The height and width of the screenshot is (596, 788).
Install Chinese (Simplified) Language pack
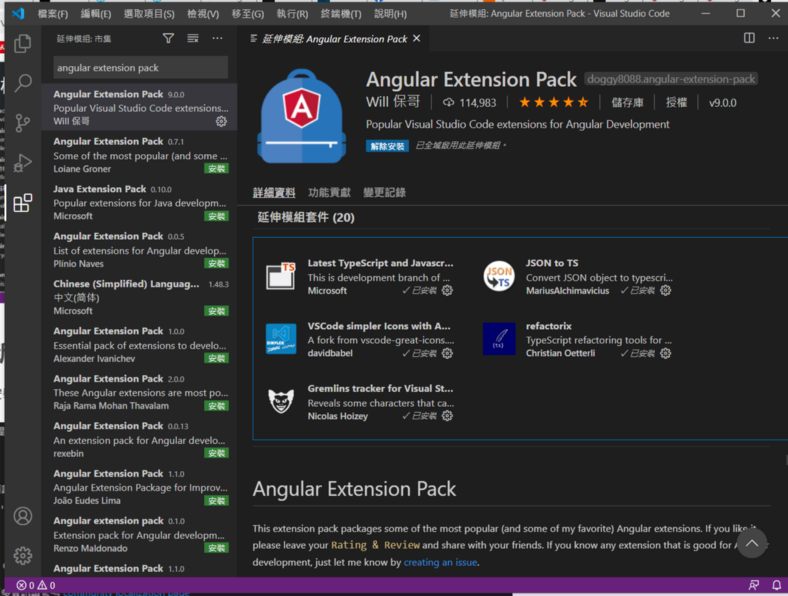click(217, 311)
